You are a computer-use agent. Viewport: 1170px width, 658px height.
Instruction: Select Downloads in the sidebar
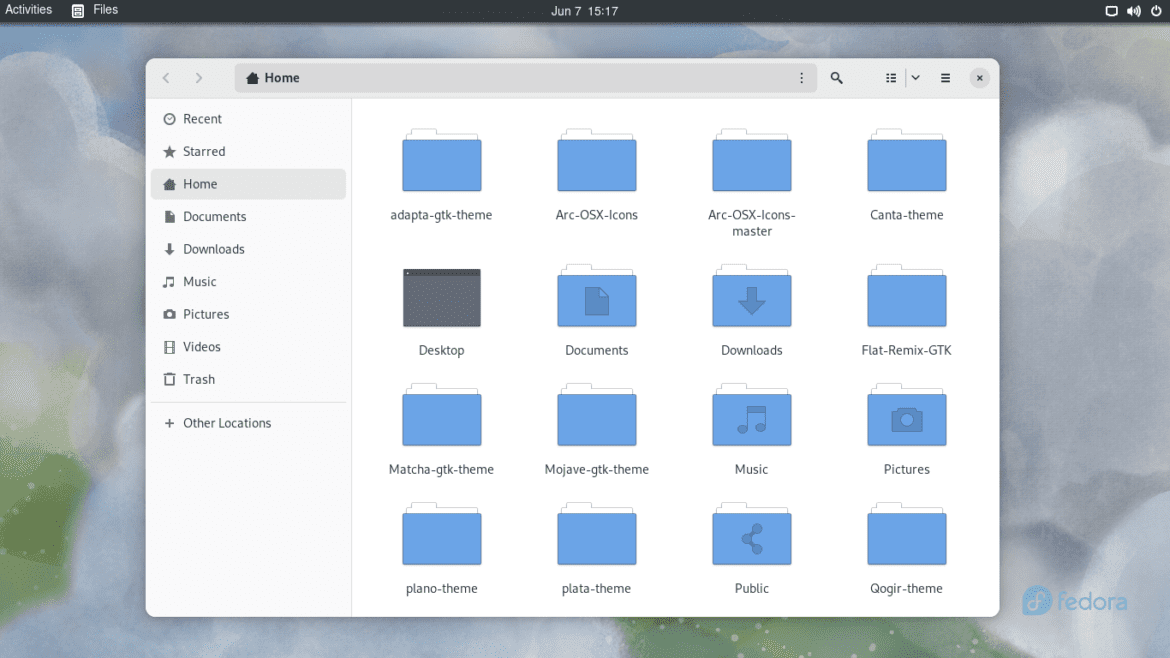212,249
